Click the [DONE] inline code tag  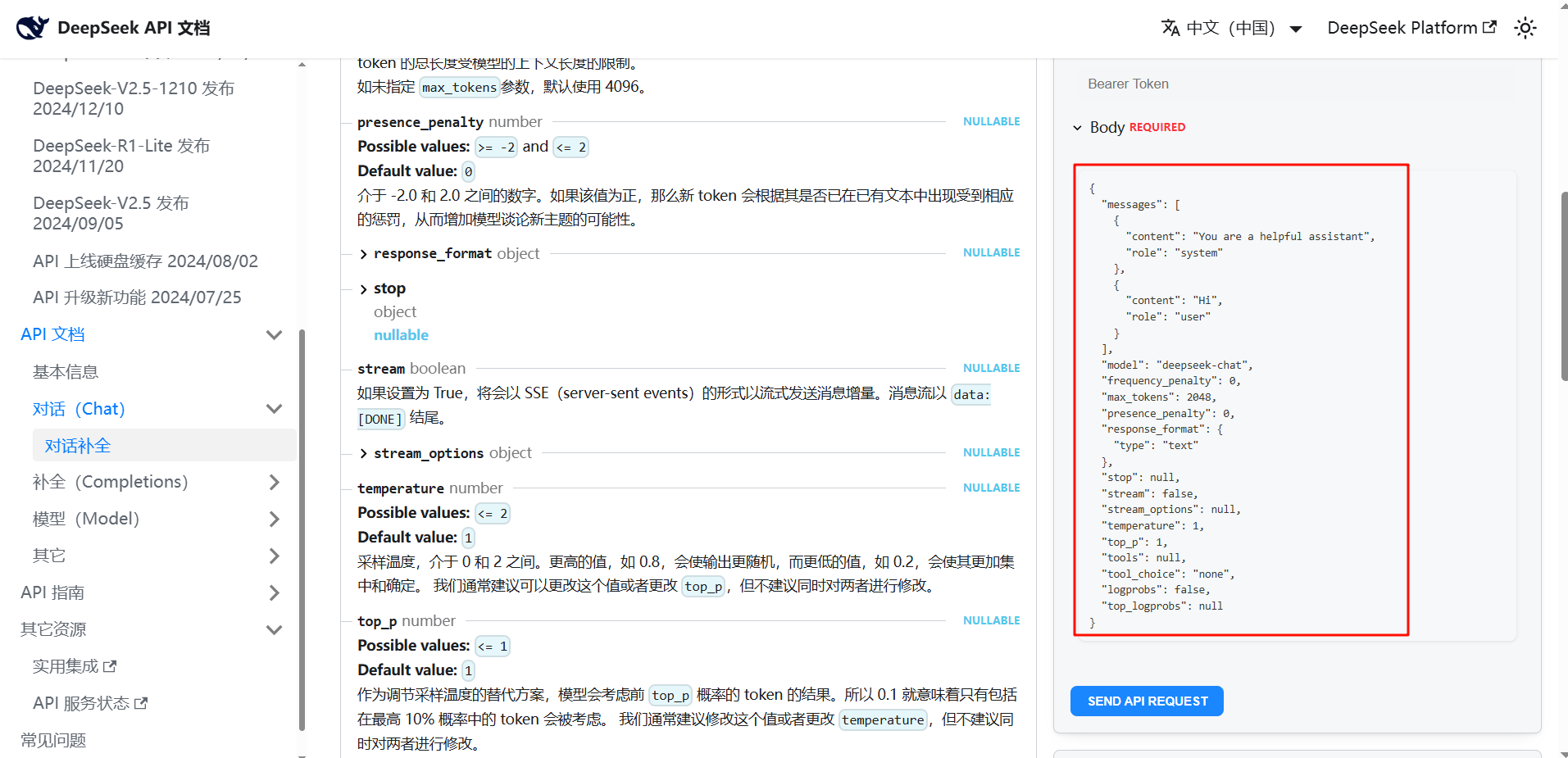pyautogui.click(x=381, y=420)
